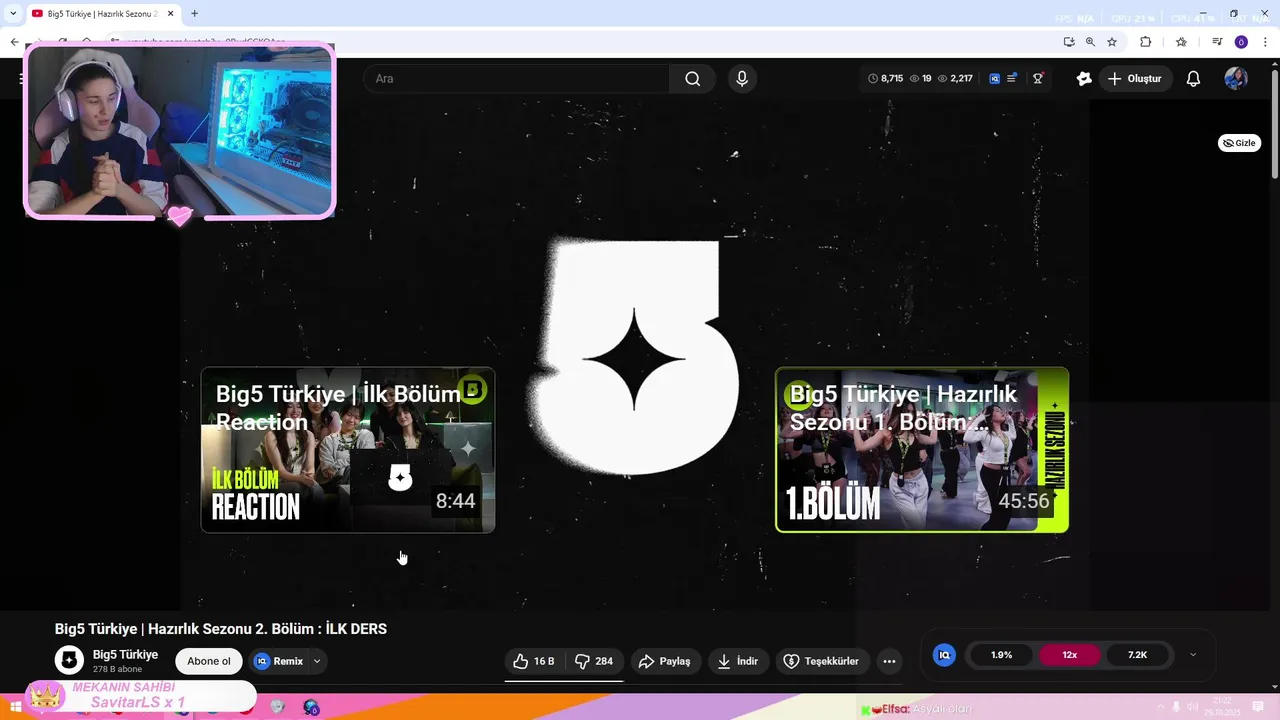Bookmark this page with the star icon
The image size is (1280, 720).
[1112, 42]
